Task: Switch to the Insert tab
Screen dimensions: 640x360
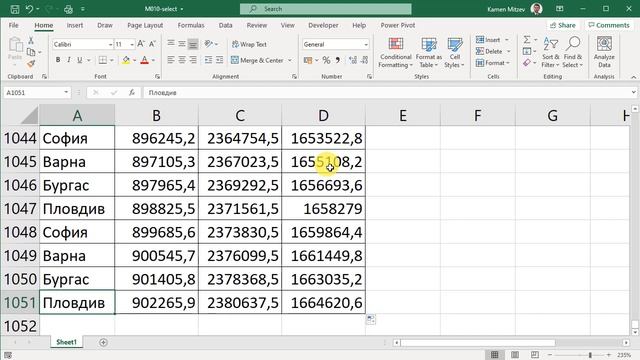Action: click(x=75, y=25)
